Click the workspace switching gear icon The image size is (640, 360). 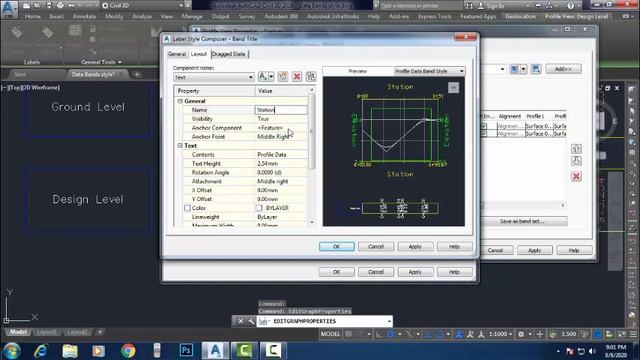point(521,334)
